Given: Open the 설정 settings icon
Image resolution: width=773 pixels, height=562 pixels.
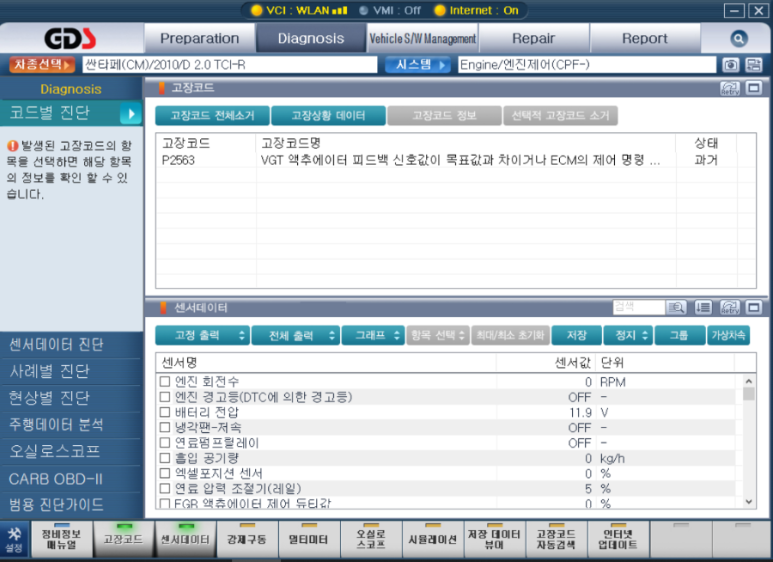Looking at the screenshot, I should 14,539.
